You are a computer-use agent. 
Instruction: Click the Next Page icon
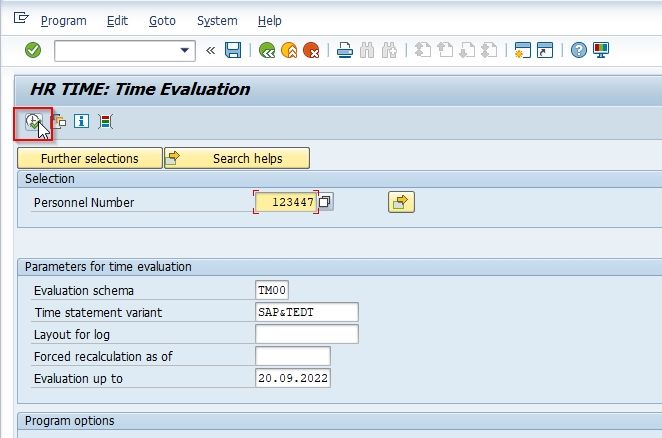[467, 50]
